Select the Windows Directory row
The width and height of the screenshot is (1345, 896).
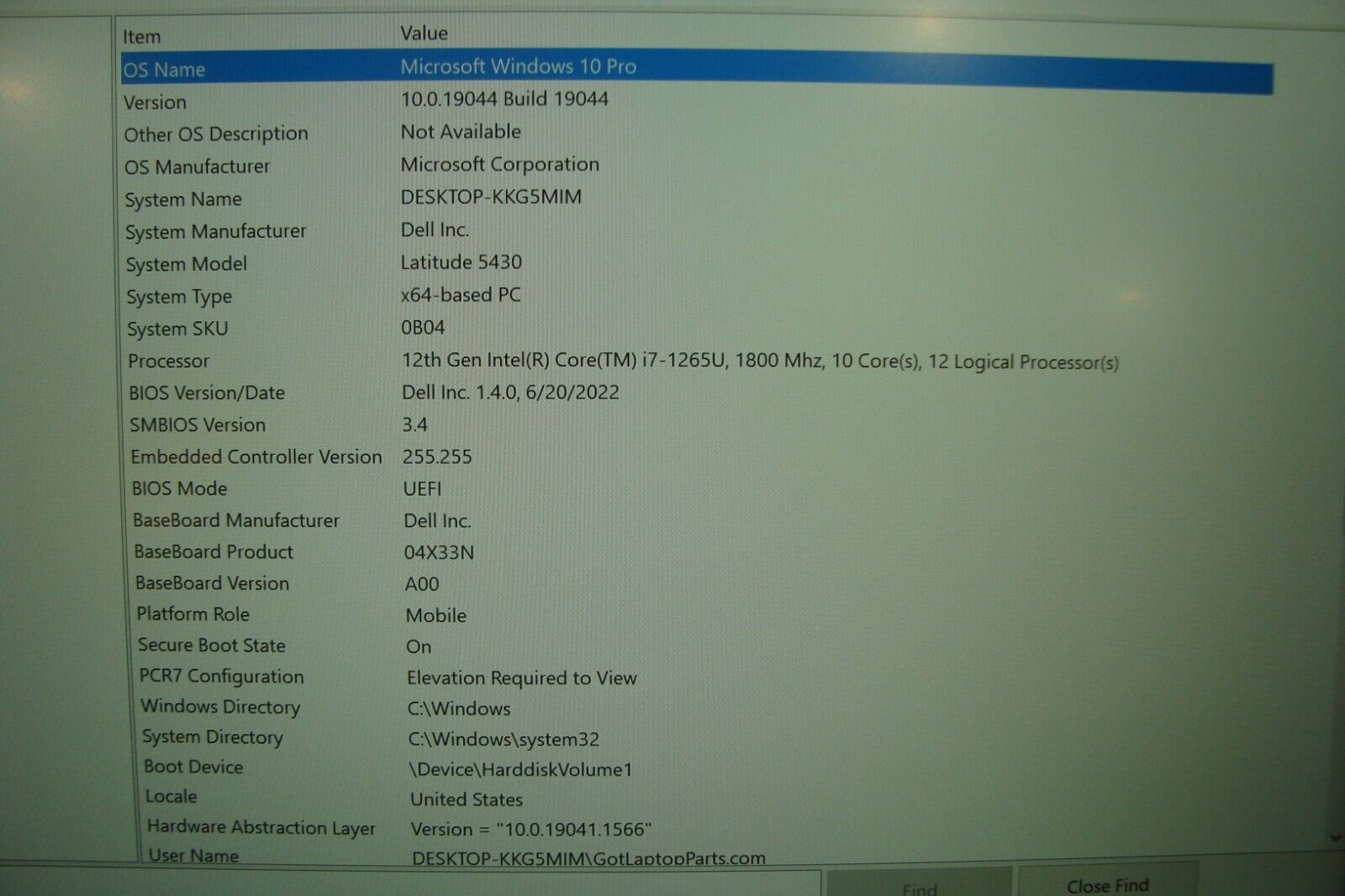point(696,708)
